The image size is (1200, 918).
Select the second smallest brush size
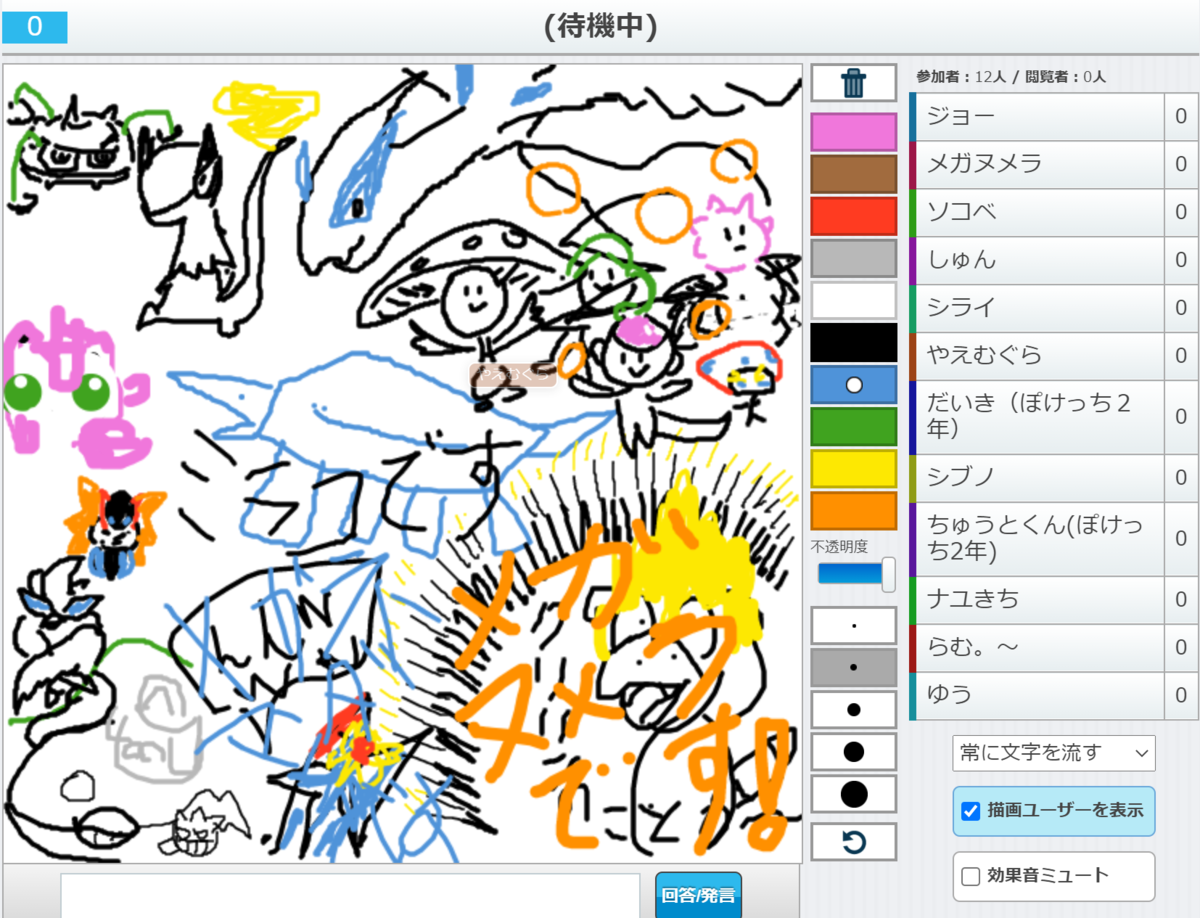(x=853, y=667)
